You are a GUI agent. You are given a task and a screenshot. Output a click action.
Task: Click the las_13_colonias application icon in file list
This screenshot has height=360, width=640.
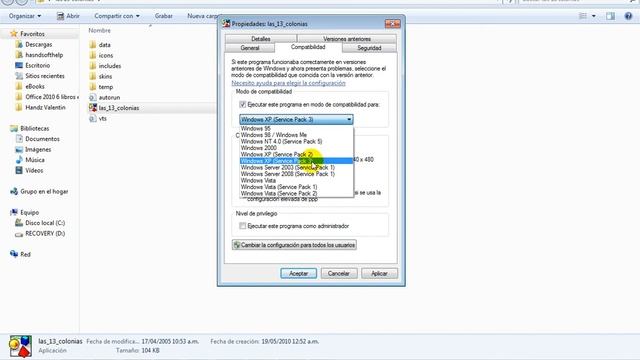point(93,108)
